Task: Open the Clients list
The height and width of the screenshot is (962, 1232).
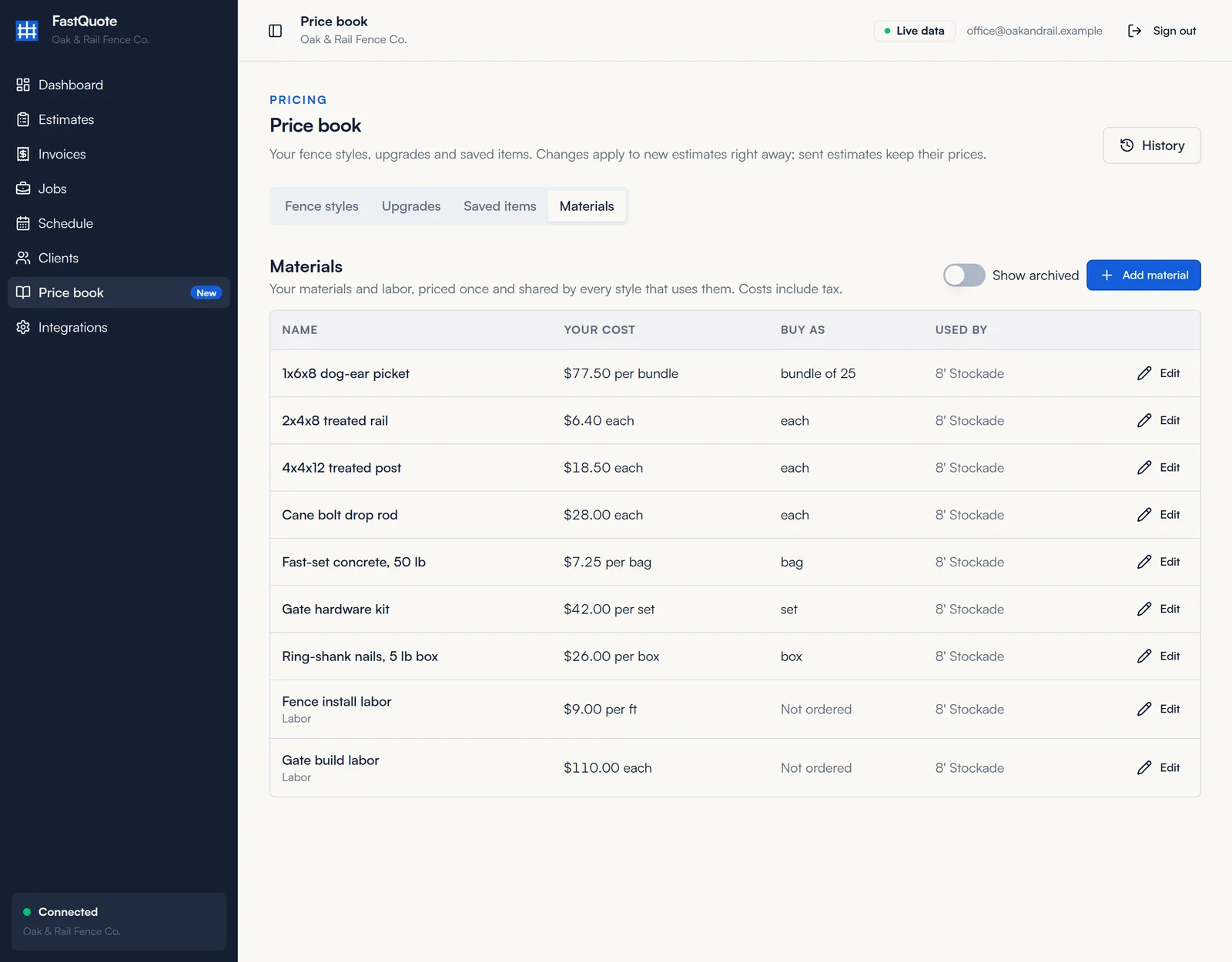Action: point(119,258)
